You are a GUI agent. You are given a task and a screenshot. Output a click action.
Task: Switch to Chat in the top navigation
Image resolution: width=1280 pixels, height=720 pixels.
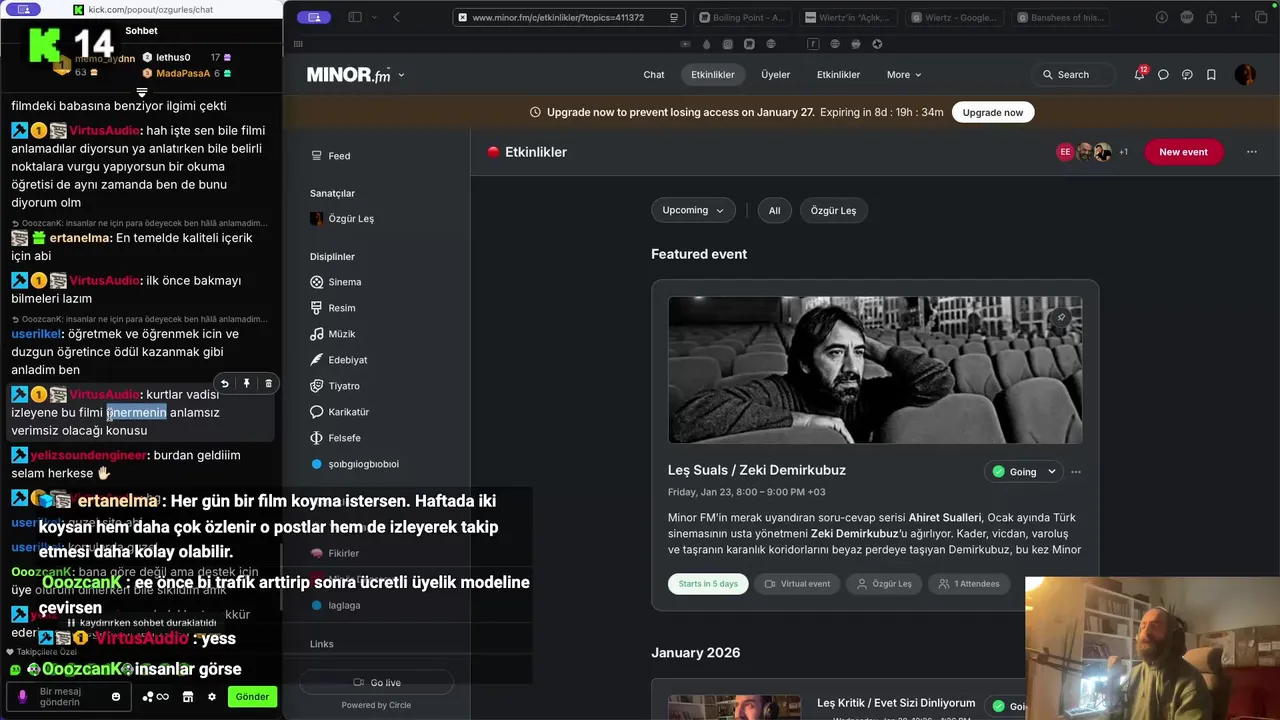[654, 75]
